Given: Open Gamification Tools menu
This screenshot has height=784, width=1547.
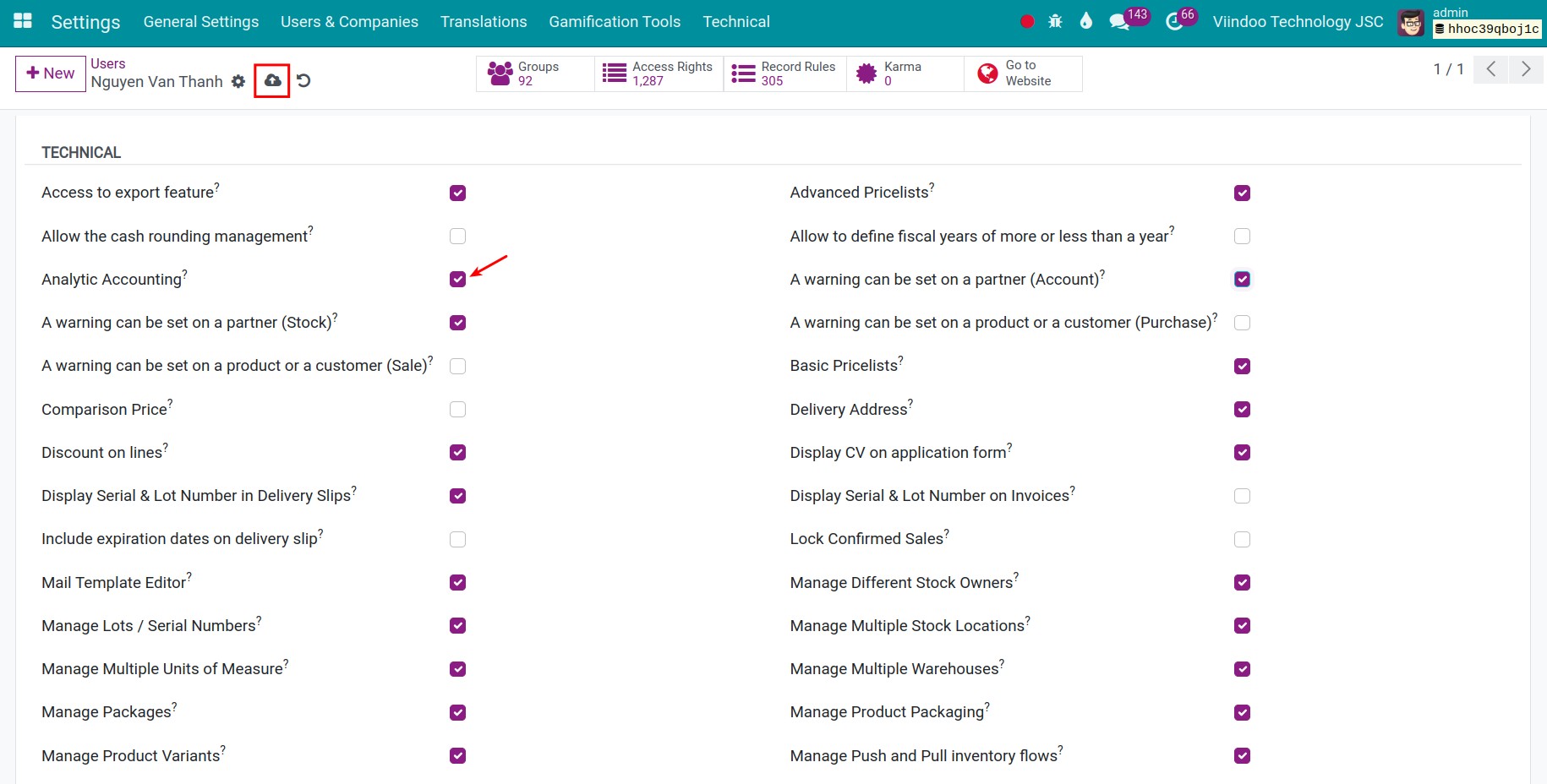Looking at the screenshot, I should (615, 22).
